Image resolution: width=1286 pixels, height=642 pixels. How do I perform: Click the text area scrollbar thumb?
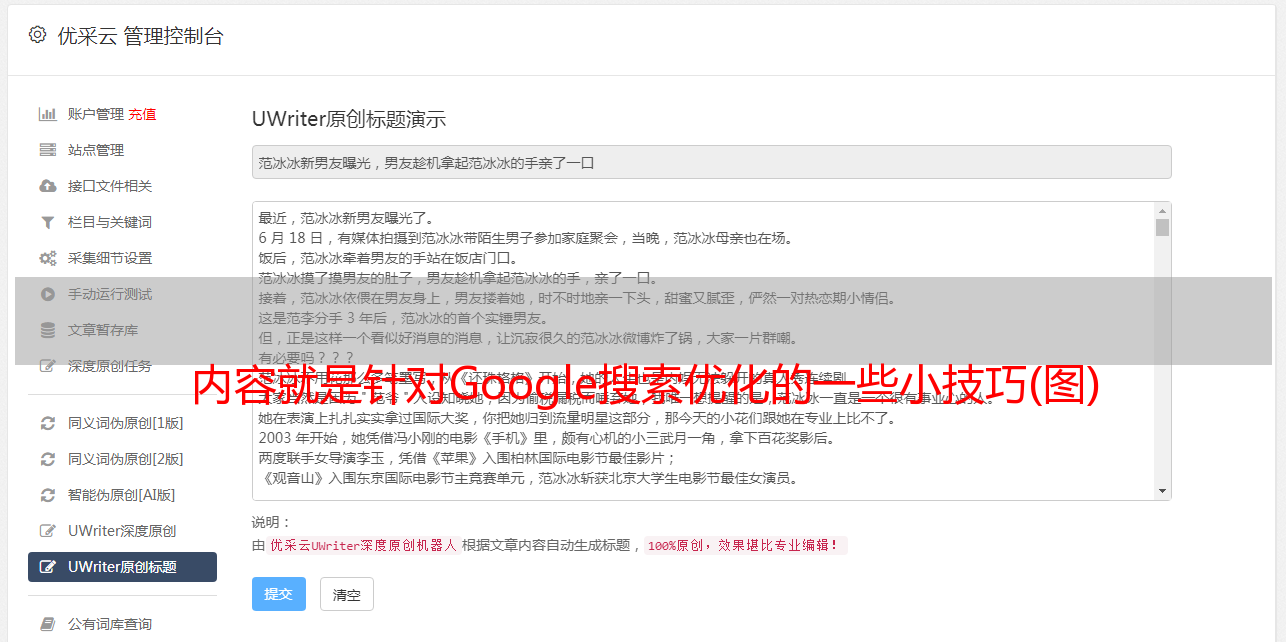coord(1162,227)
